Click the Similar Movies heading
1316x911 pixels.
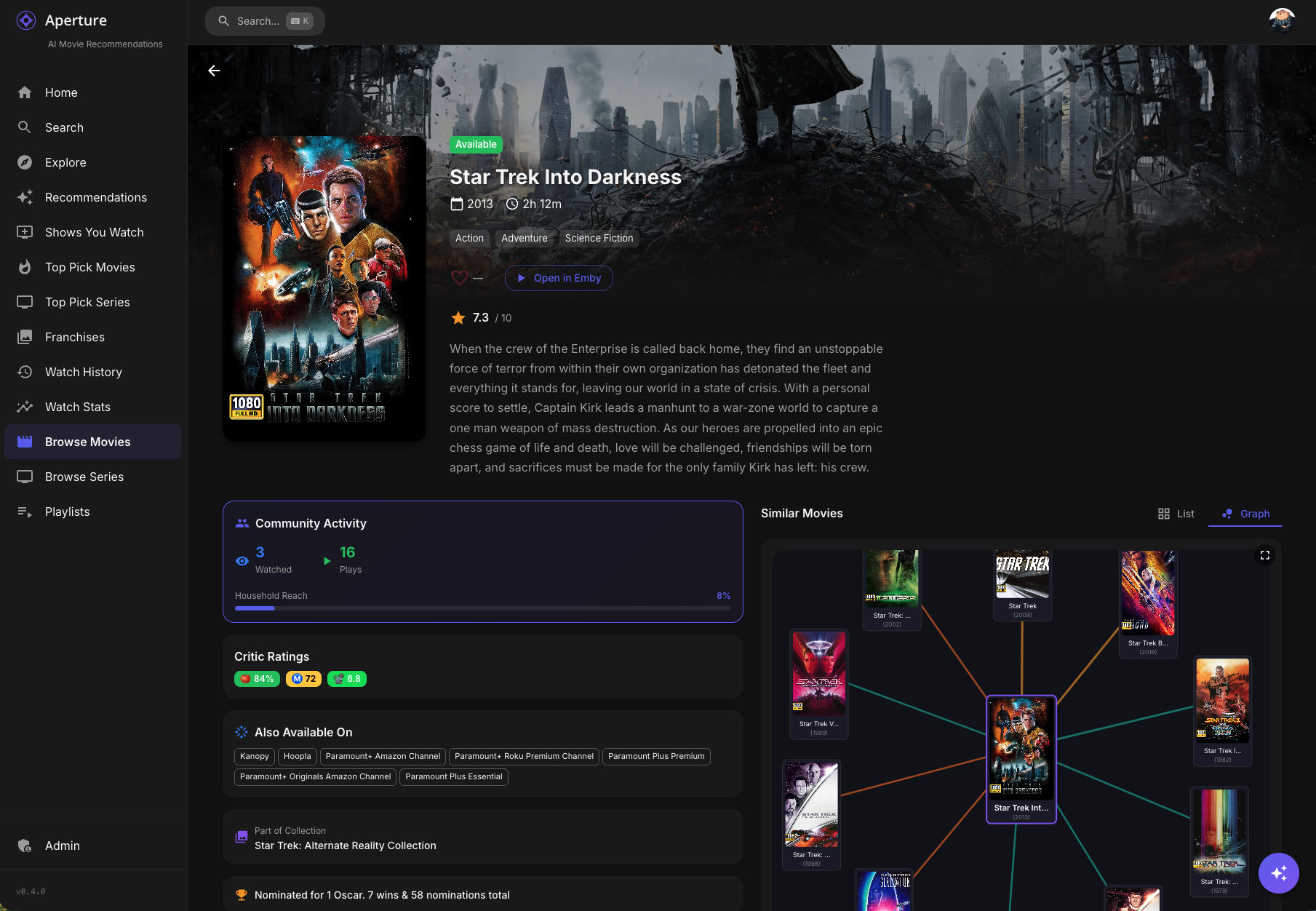point(802,513)
